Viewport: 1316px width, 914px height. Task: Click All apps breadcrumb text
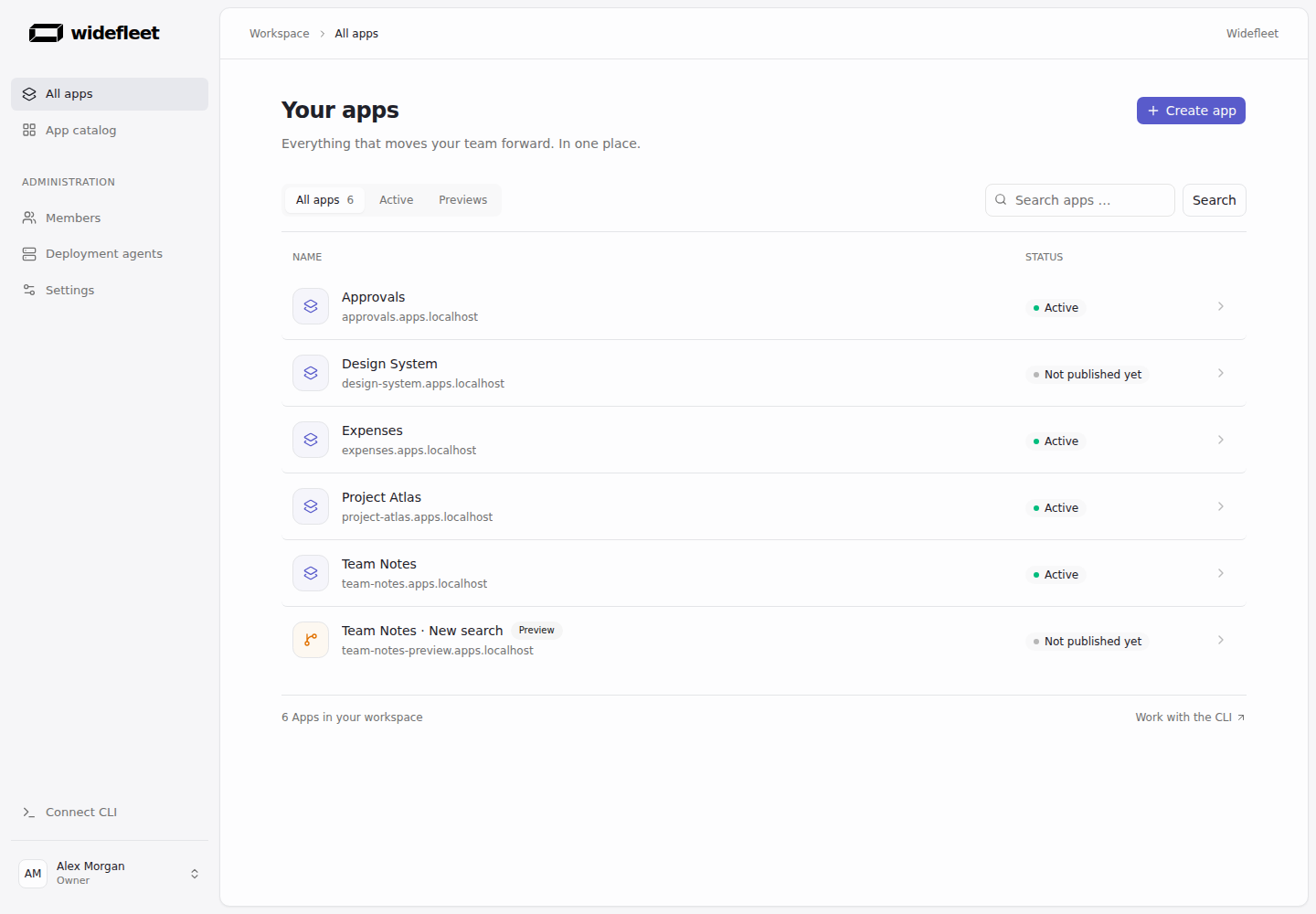(356, 34)
